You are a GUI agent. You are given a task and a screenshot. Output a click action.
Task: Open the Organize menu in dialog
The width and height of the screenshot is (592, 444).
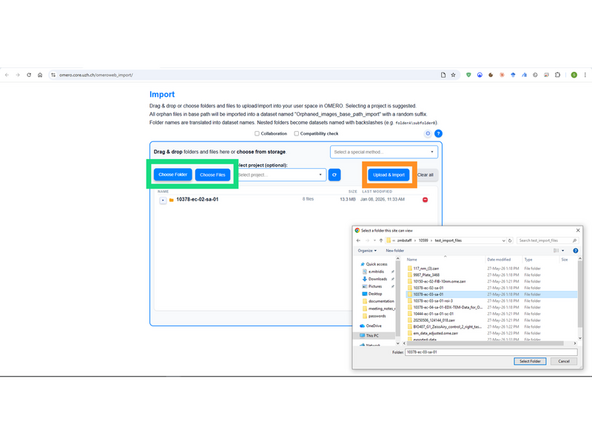click(x=367, y=251)
